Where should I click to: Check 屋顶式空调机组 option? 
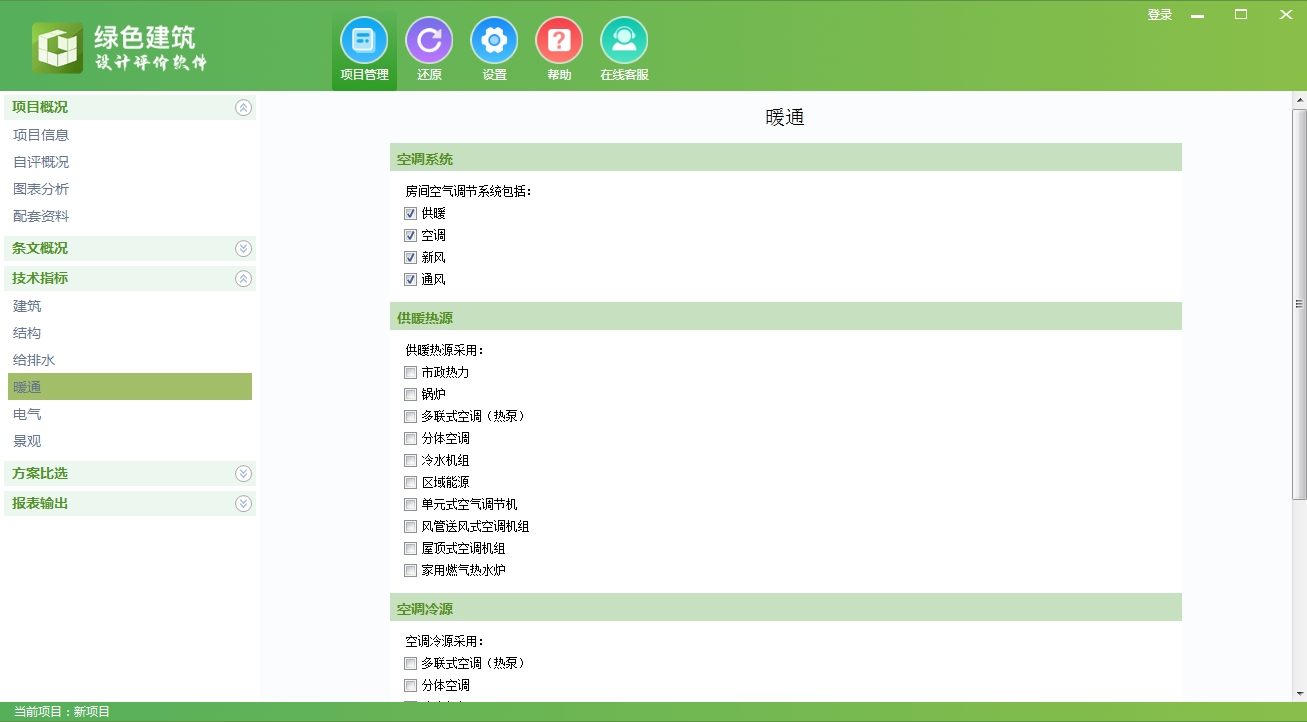[410, 548]
